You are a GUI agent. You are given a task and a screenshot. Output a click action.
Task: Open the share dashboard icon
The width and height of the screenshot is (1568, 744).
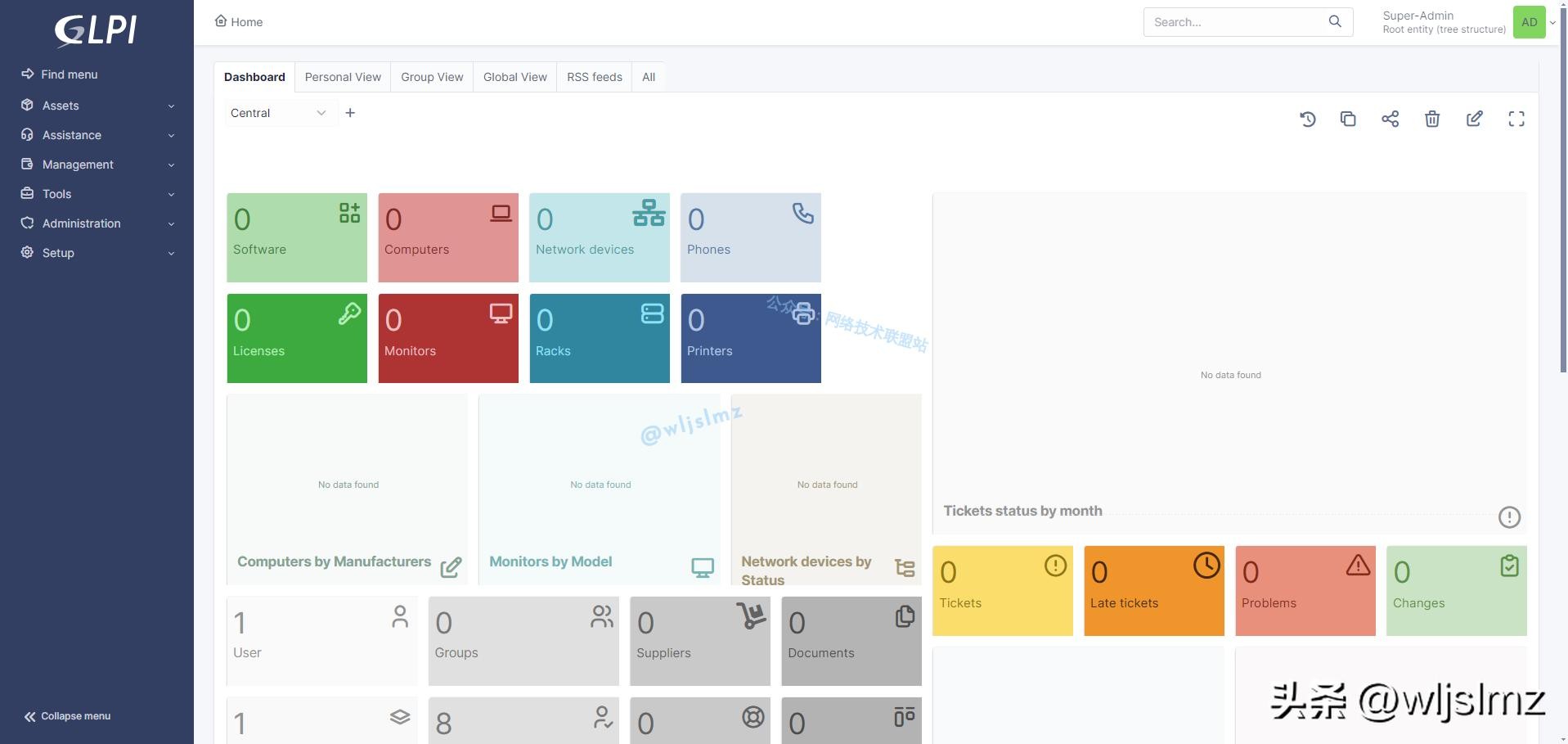click(x=1390, y=119)
